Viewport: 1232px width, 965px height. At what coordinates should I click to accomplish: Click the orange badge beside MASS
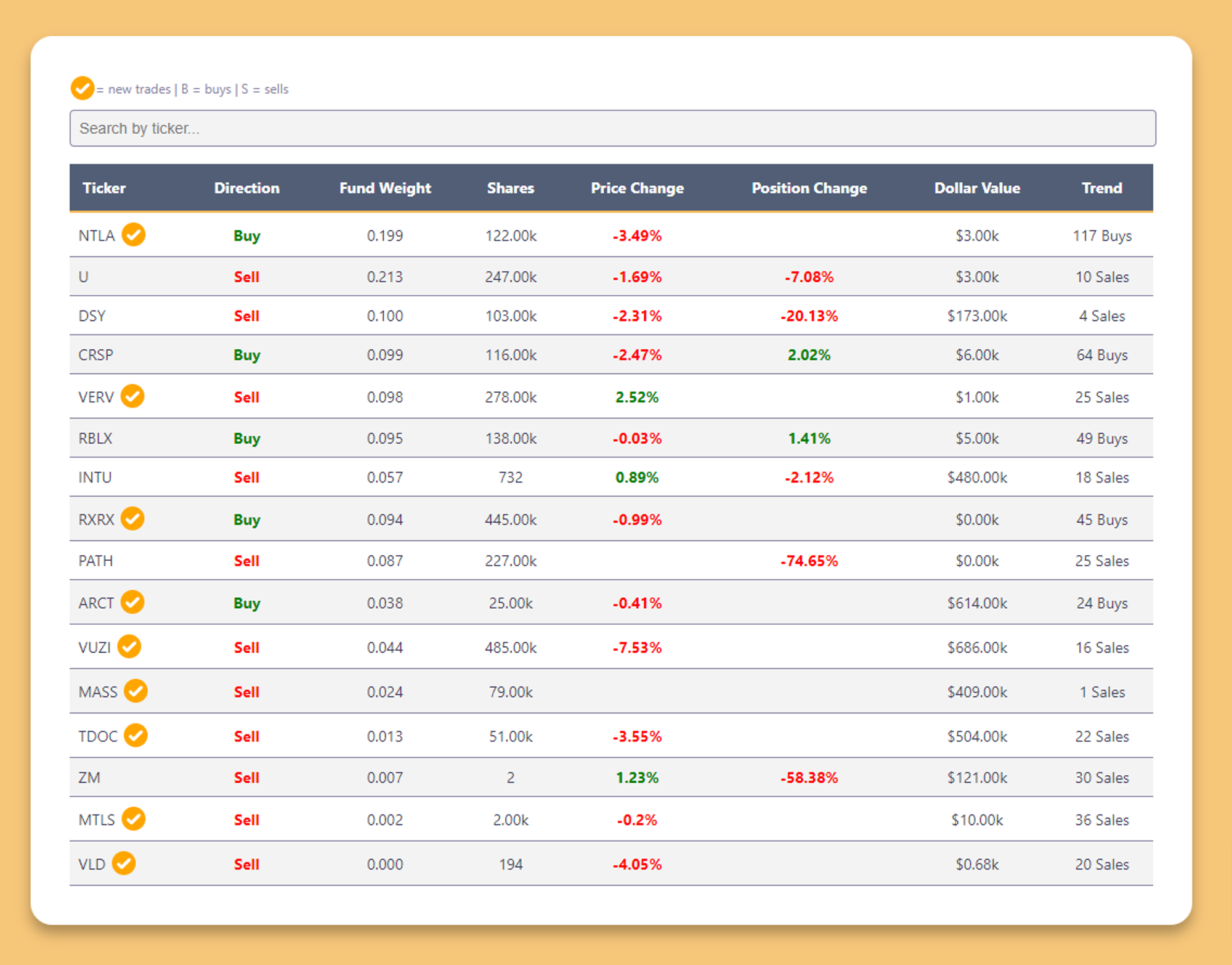[x=136, y=691]
